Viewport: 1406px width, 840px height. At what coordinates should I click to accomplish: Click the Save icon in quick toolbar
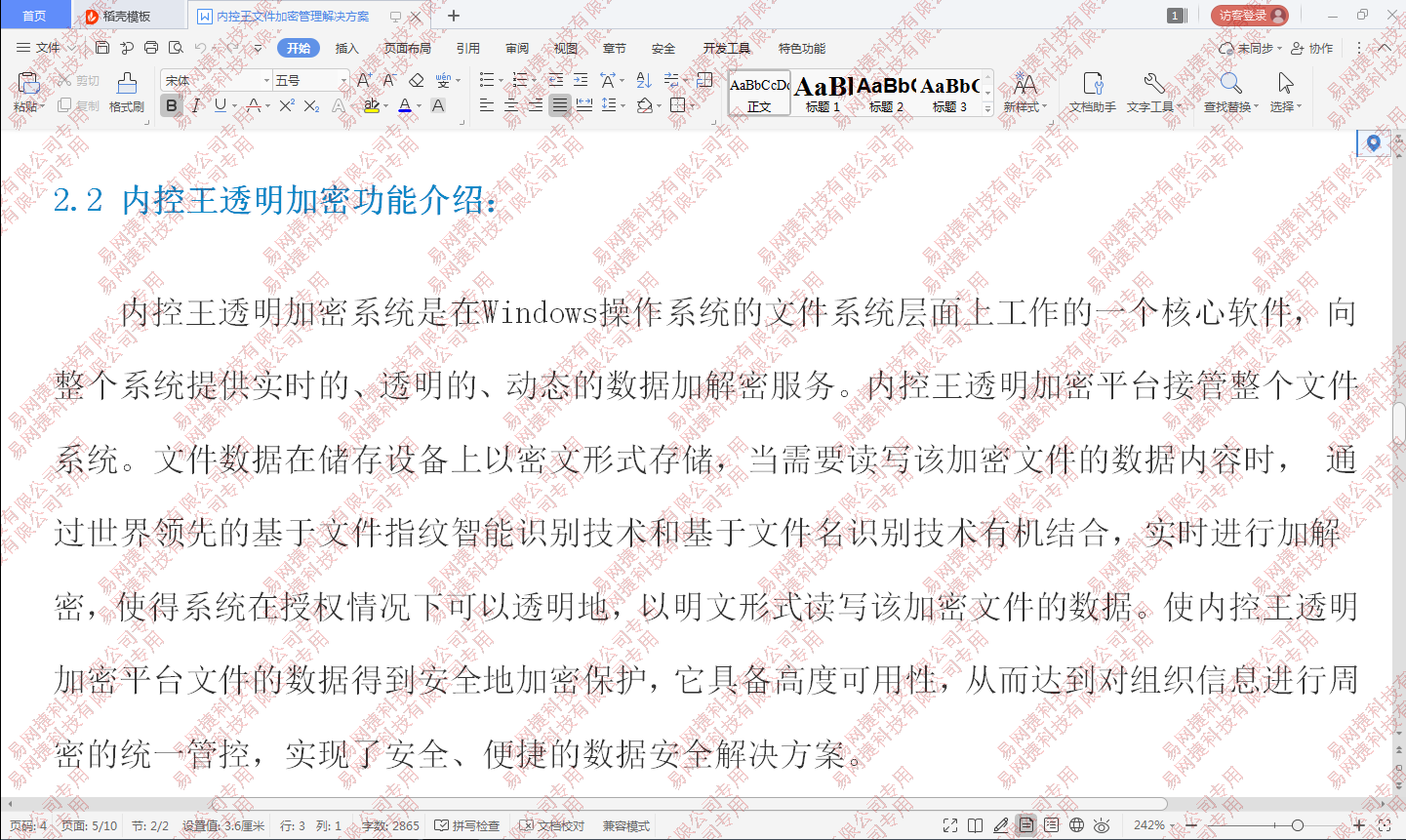[x=102, y=48]
